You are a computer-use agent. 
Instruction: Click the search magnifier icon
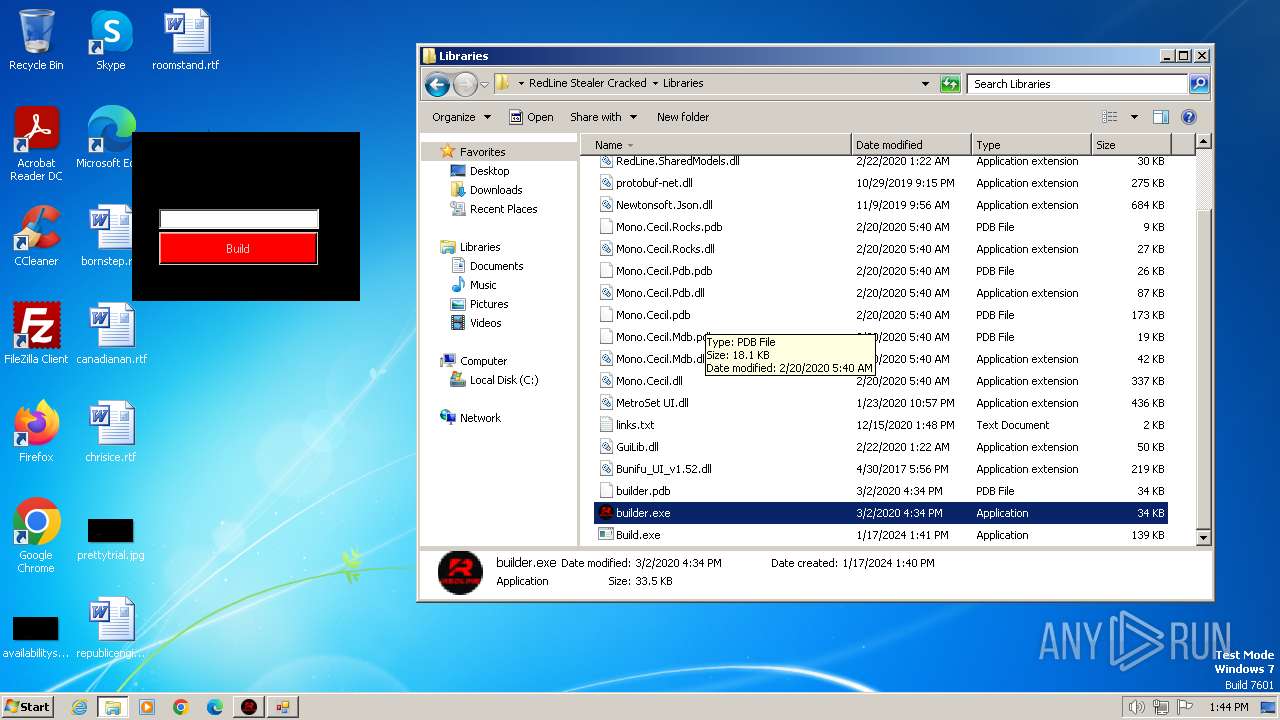1198,84
